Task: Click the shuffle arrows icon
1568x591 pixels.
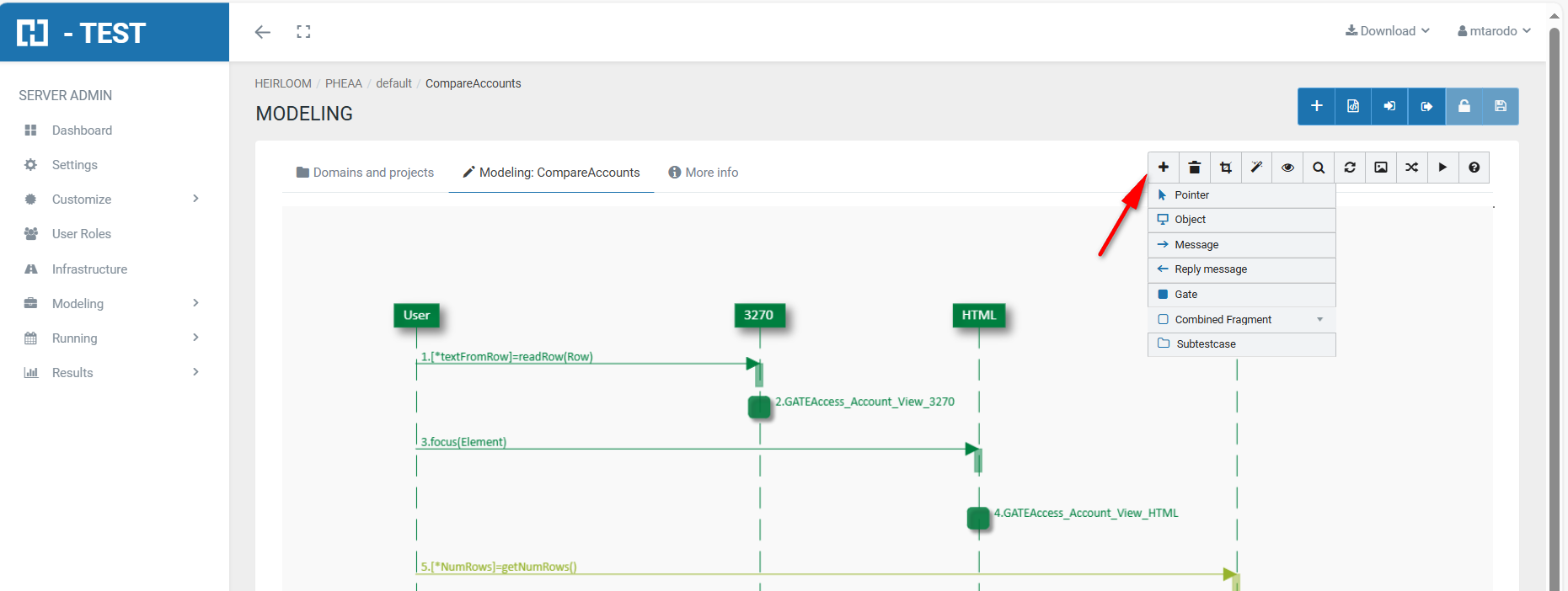Action: point(1412,168)
